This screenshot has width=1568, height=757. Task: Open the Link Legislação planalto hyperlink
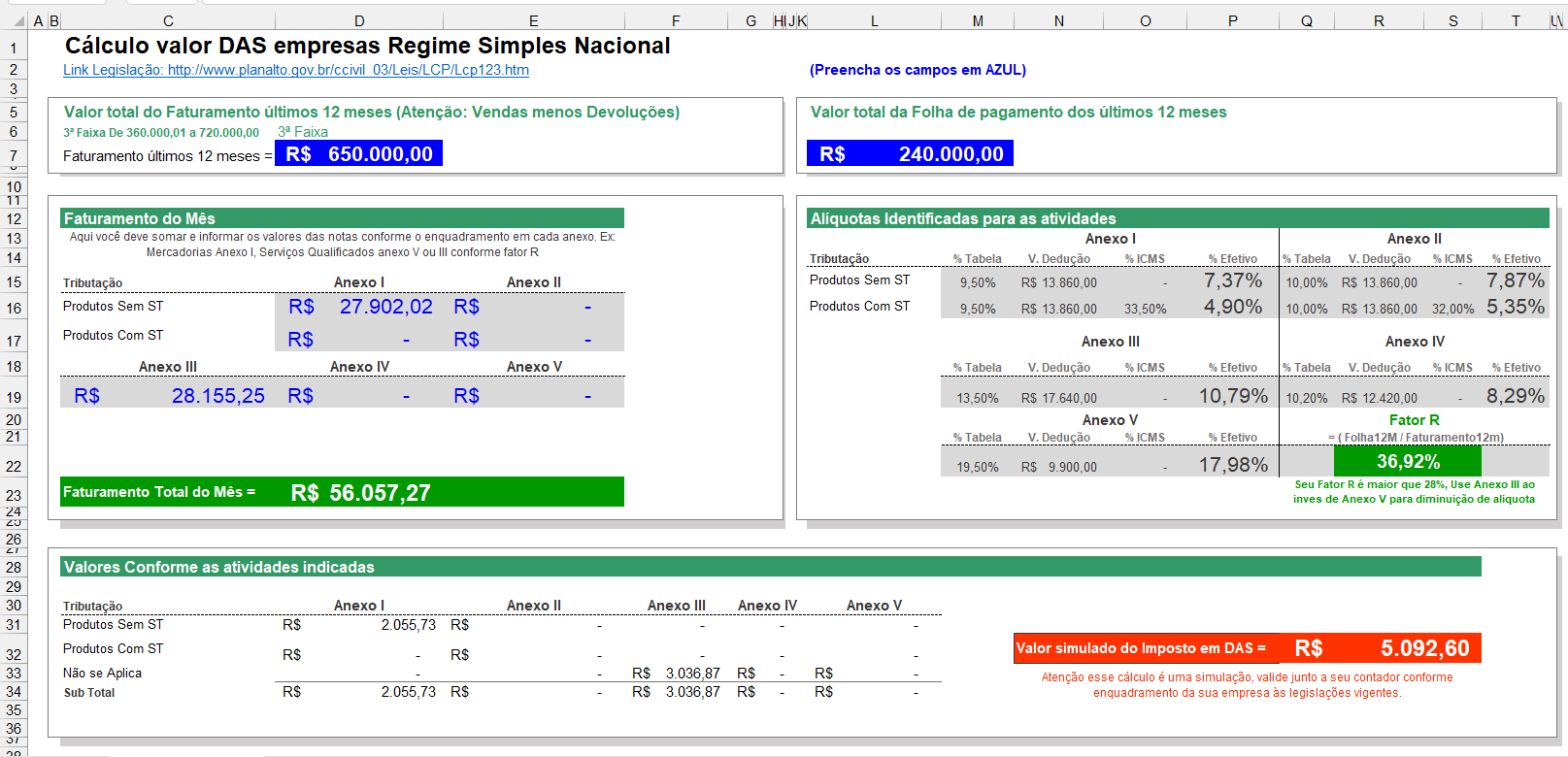tap(296, 70)
